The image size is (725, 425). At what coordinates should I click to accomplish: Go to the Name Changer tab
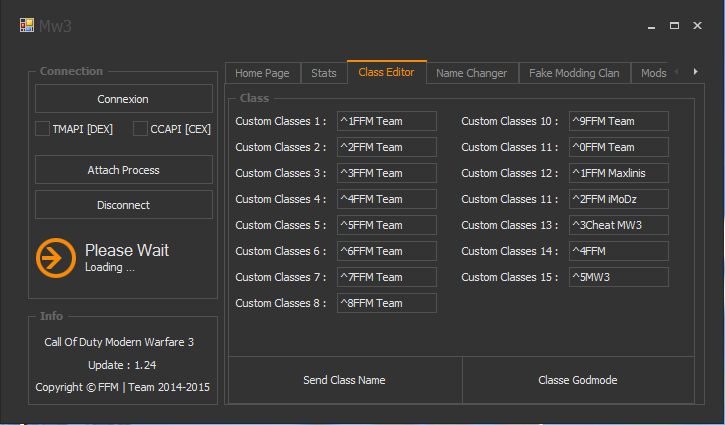coord(472,73)
